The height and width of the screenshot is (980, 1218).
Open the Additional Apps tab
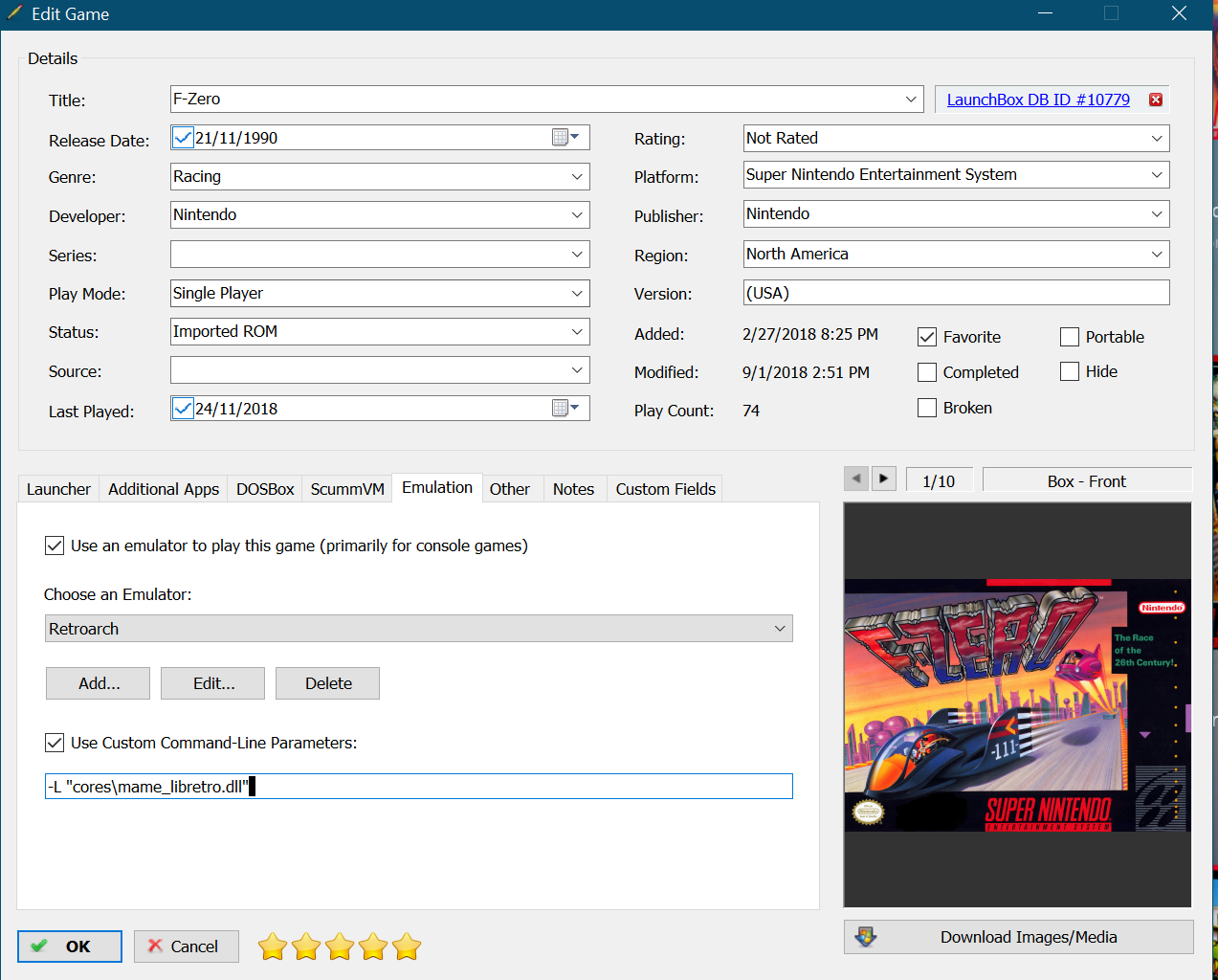tap(164, 489)
